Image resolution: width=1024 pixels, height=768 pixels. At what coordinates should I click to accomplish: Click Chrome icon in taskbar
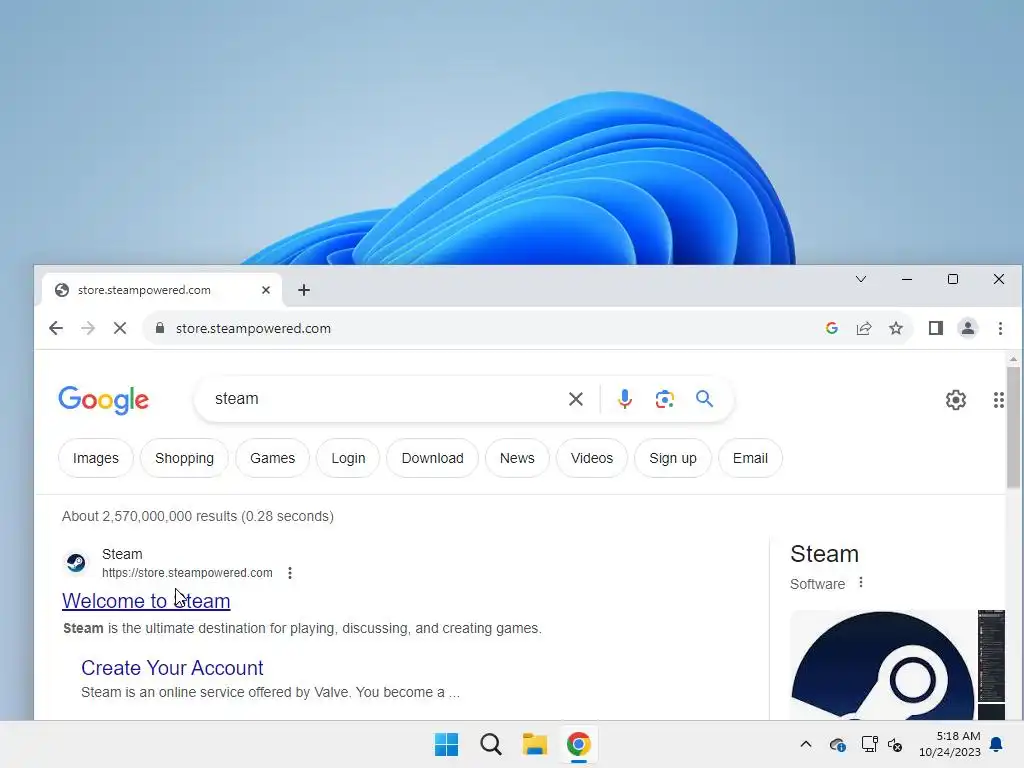click(579, 744)
